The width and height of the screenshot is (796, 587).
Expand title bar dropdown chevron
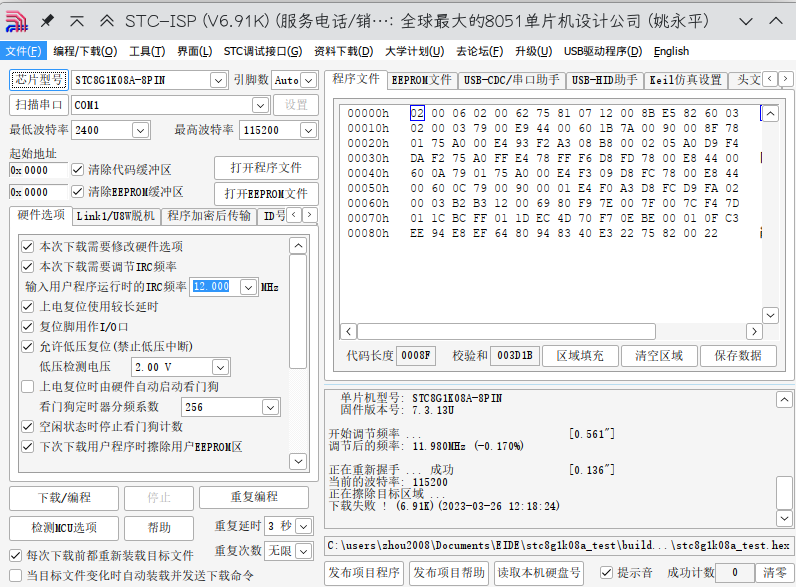746,21
